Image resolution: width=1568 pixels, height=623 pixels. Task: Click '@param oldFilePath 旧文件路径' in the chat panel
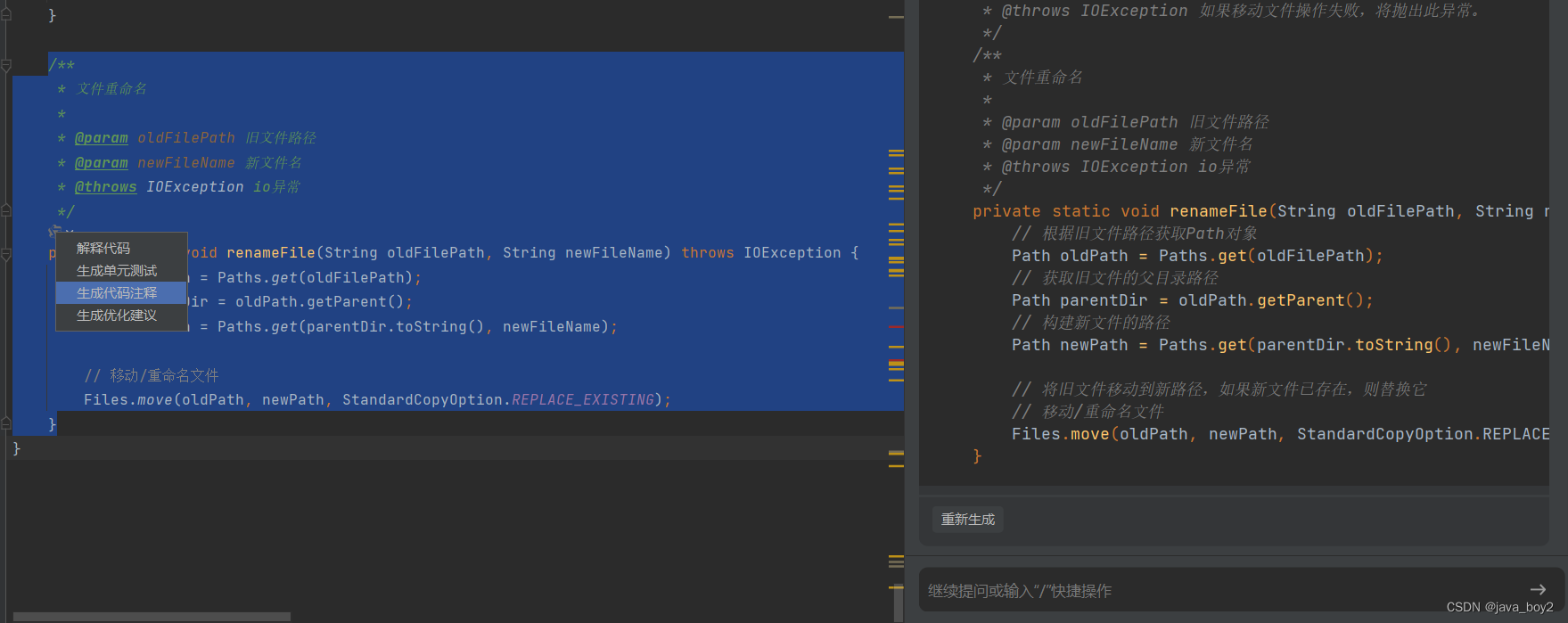(x=1135, y=122)
